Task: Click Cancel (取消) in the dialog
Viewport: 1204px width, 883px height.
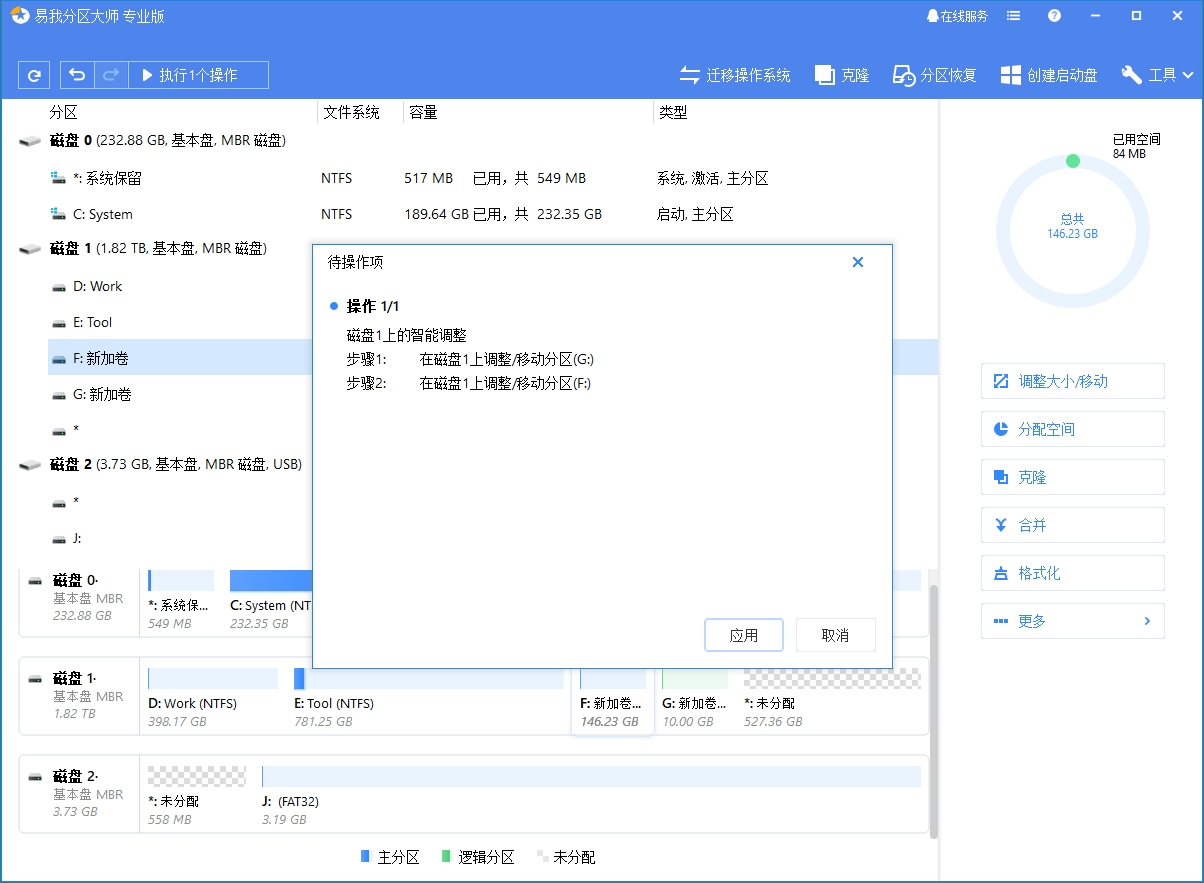Action: coord(835,635)
